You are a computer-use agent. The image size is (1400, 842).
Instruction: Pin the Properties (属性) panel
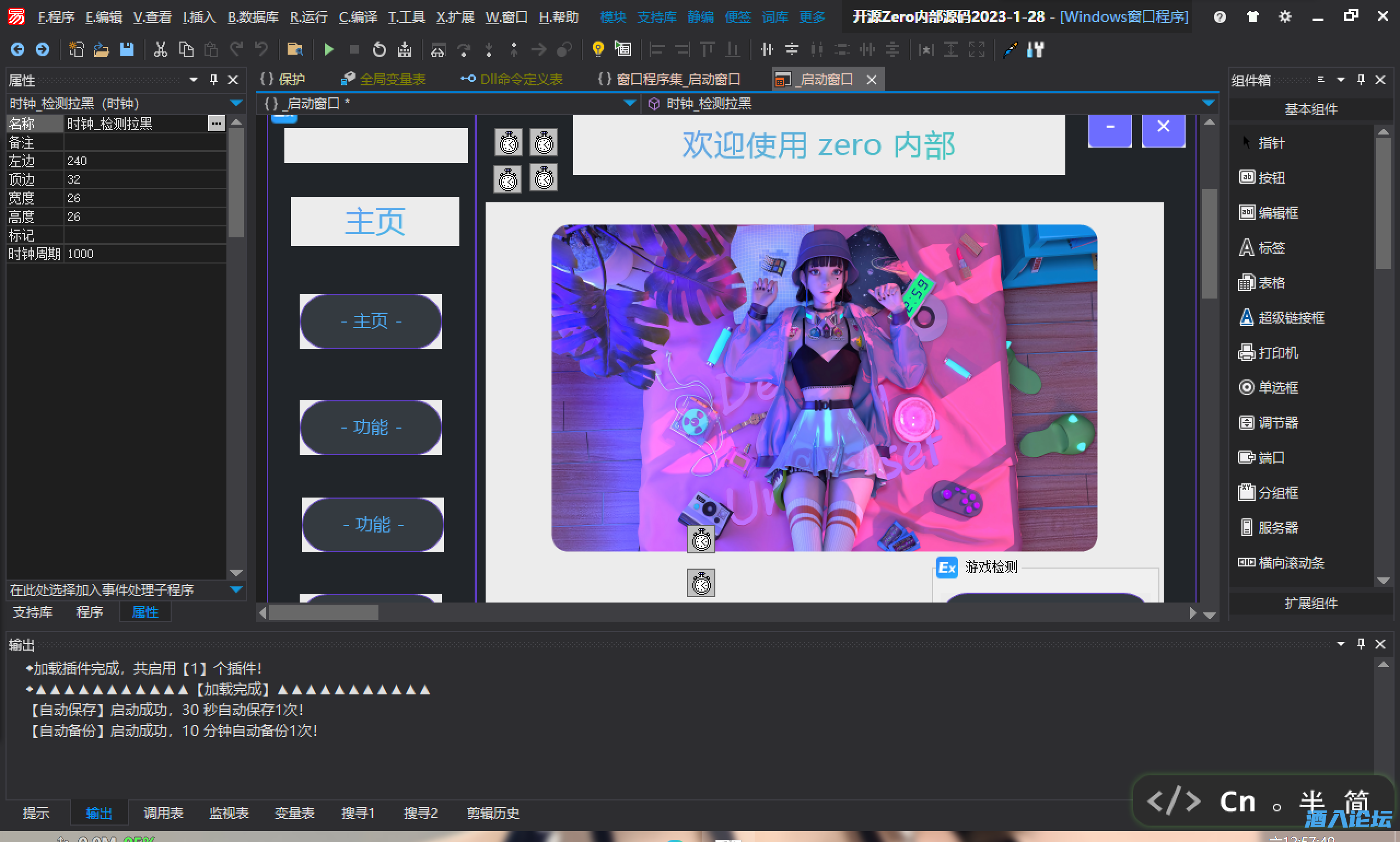click(x=214, y=80)
